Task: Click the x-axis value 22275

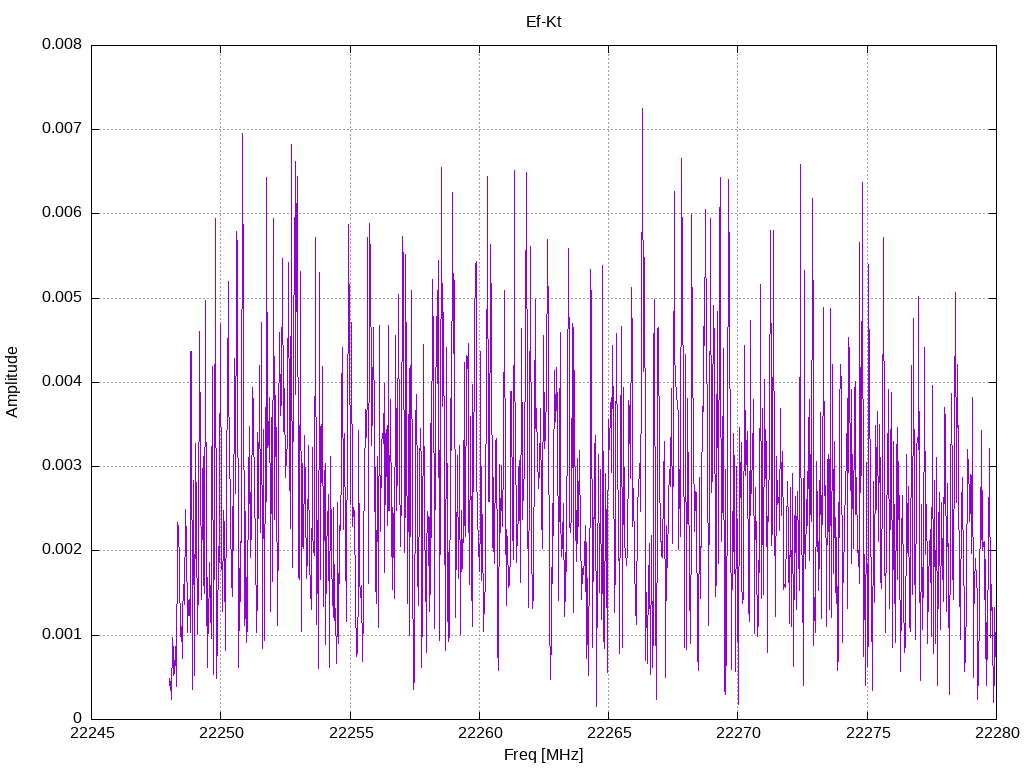Action: pyautogui.click(x=868, y=733)
